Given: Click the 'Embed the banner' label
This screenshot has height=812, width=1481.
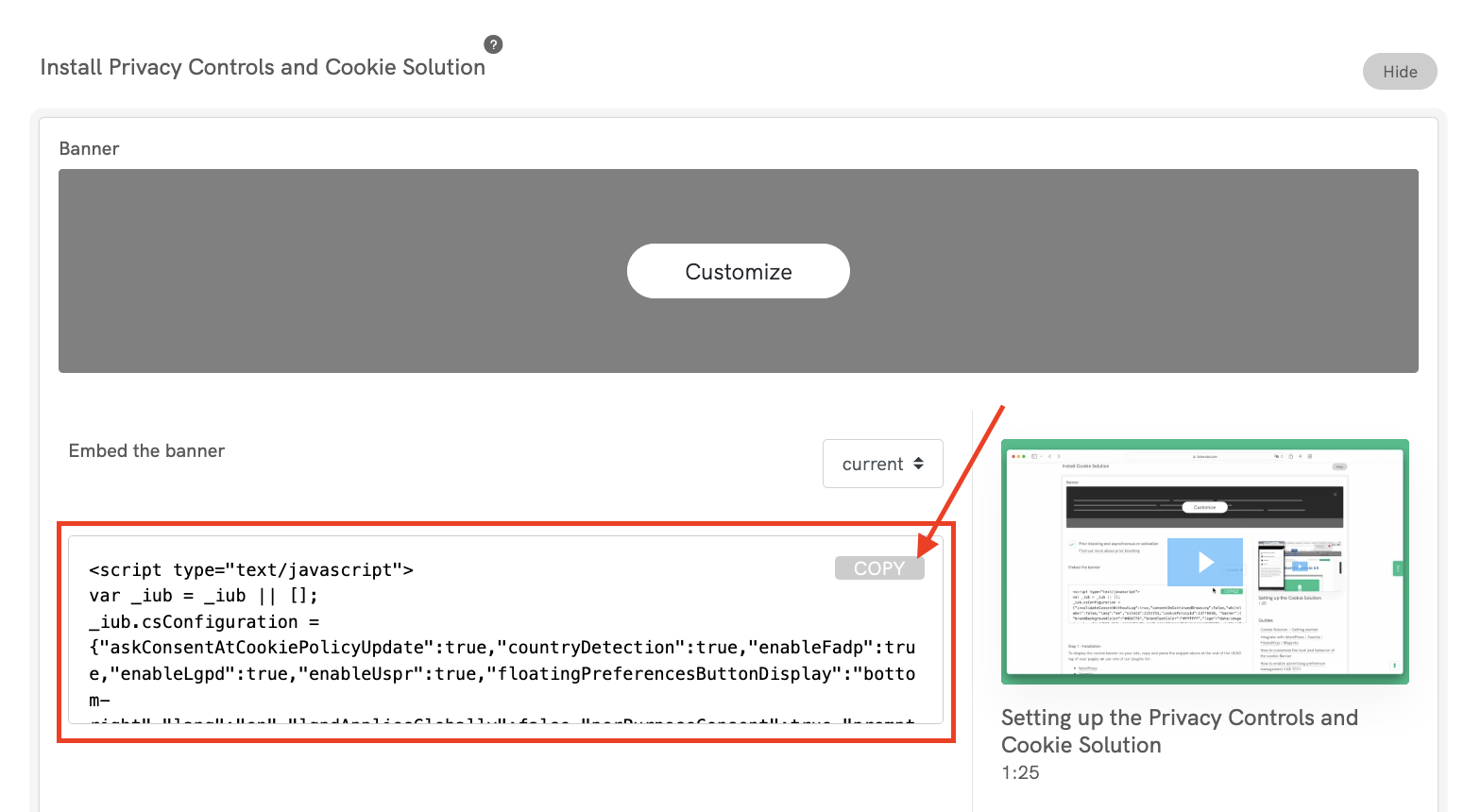Looking at the screenshot, I should click(x=146, y=451).
